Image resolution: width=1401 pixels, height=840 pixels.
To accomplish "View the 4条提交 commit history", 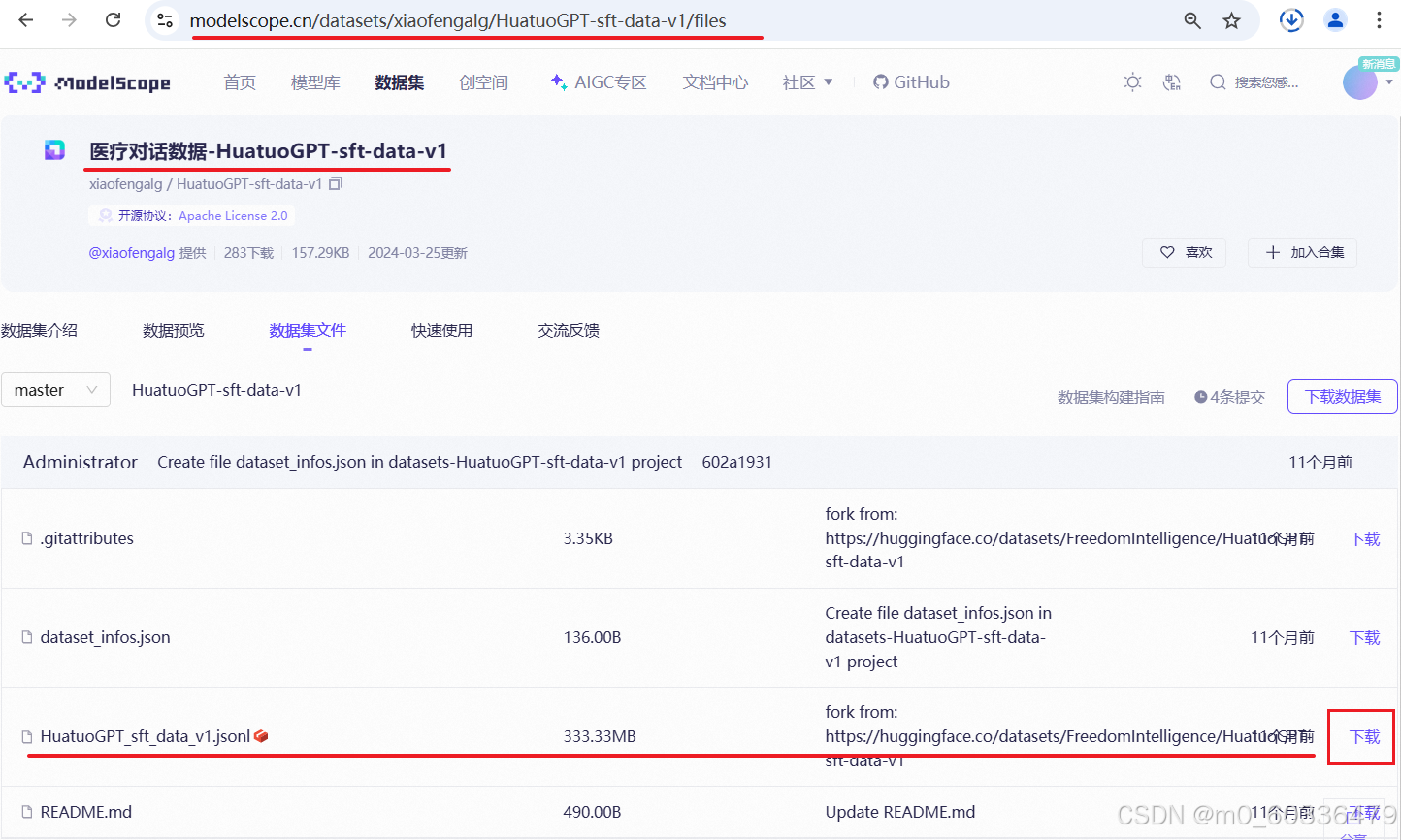I will (x=1230, y=397).
